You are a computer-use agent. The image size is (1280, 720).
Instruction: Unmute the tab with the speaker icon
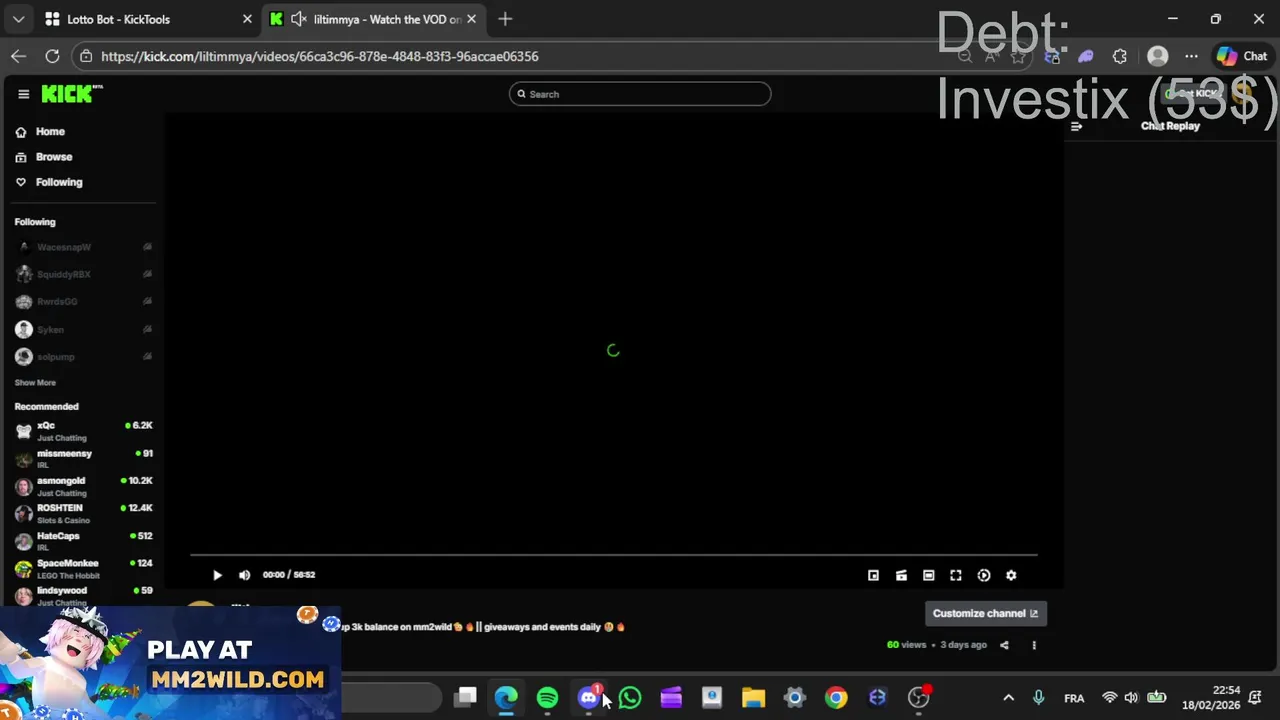[x=298, y=19]
